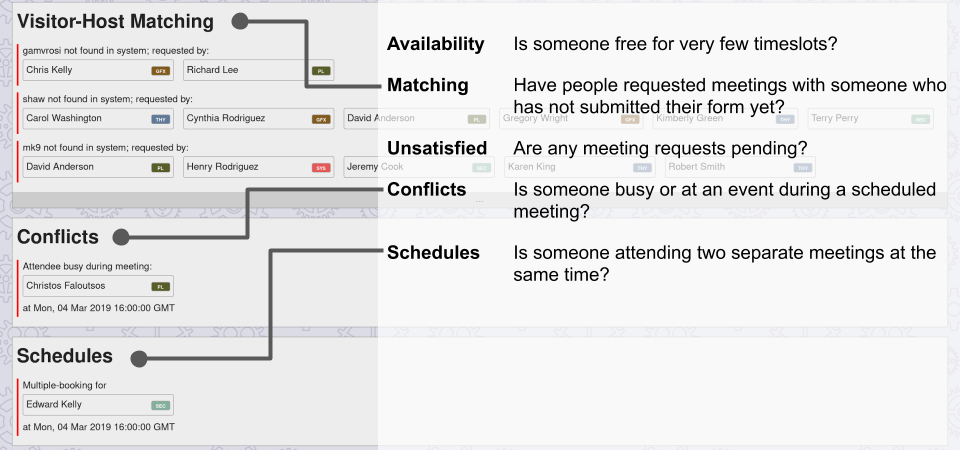Click the PL badge on David Anderson under mk9
This screenshot has width=960, height=450.
[x=160, y=168]
